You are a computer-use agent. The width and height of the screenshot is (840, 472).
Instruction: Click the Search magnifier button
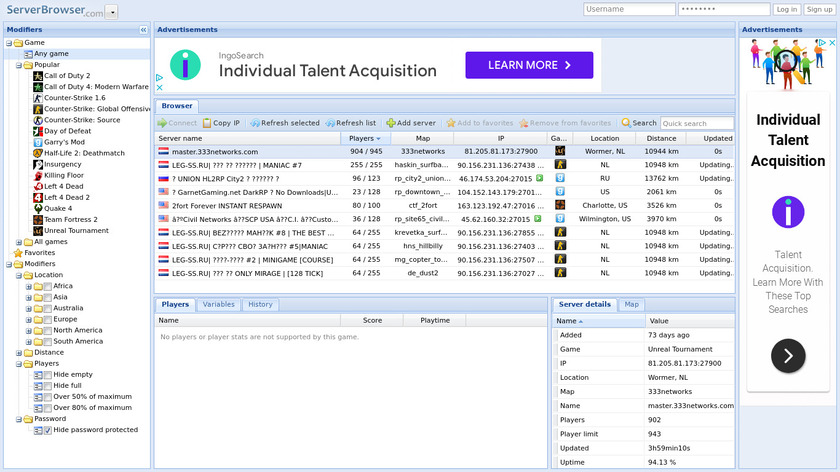point(639,123)
